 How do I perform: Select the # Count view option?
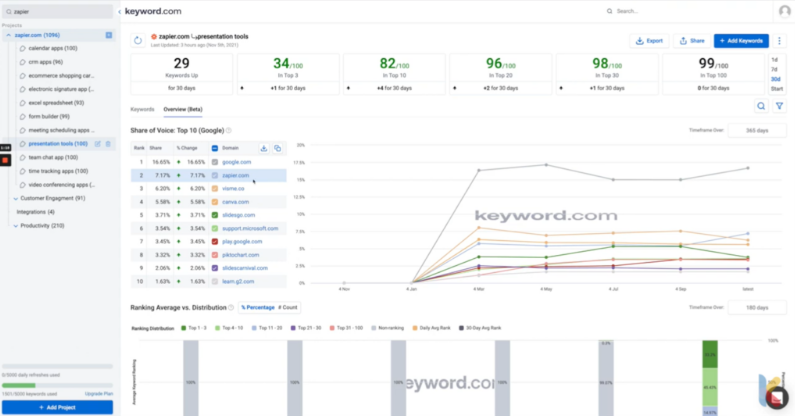click(287, 307)
